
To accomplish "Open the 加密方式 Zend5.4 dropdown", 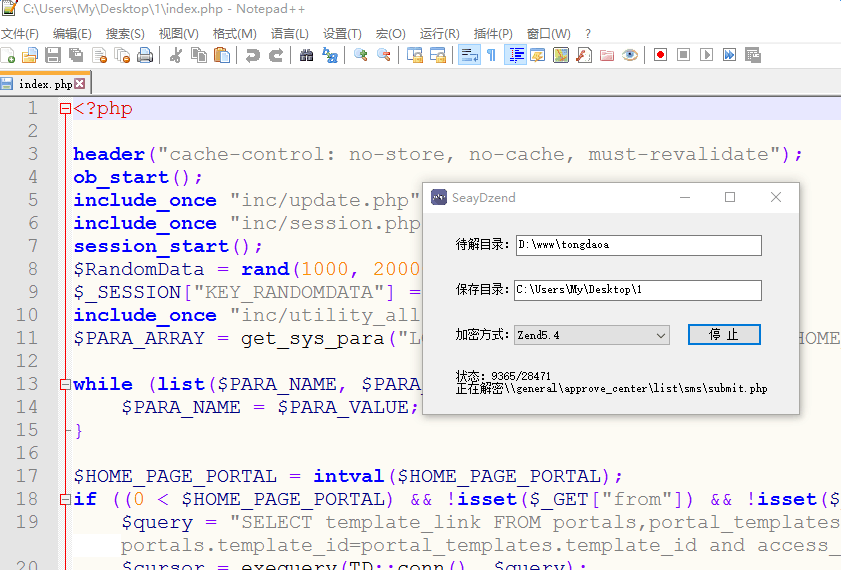I will pos(592,335).
